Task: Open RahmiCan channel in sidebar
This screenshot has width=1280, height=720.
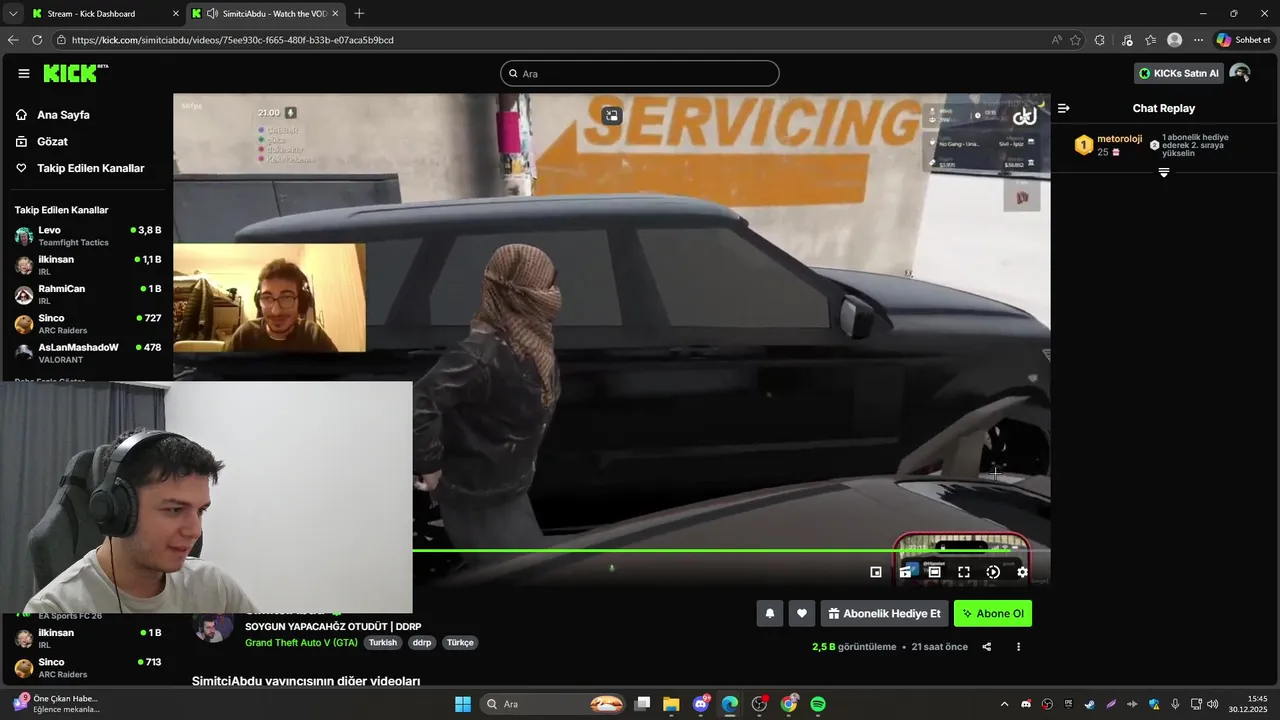Action: pyautogui.click(x=88, y=294)
